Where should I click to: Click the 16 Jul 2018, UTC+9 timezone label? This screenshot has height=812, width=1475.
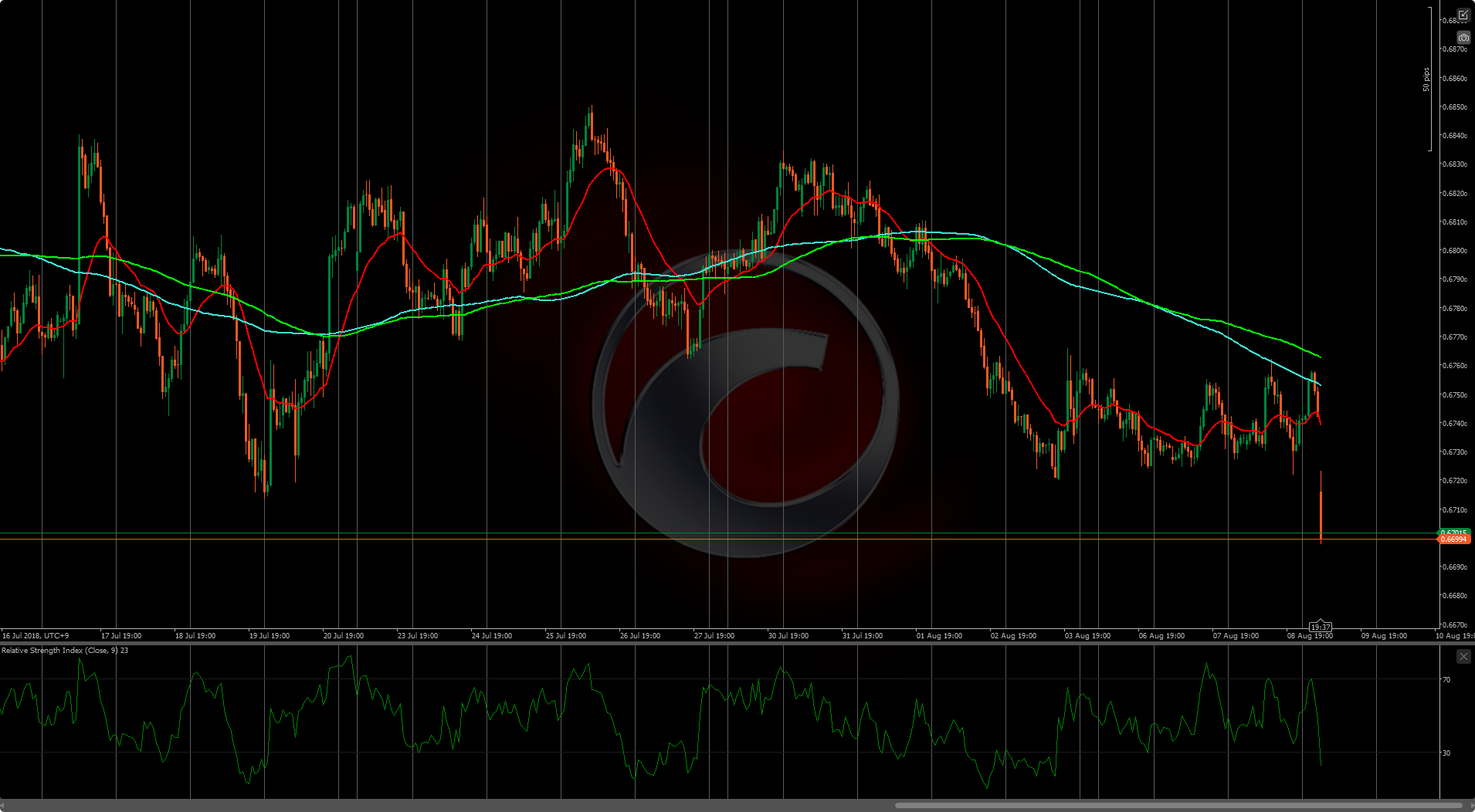36,636
